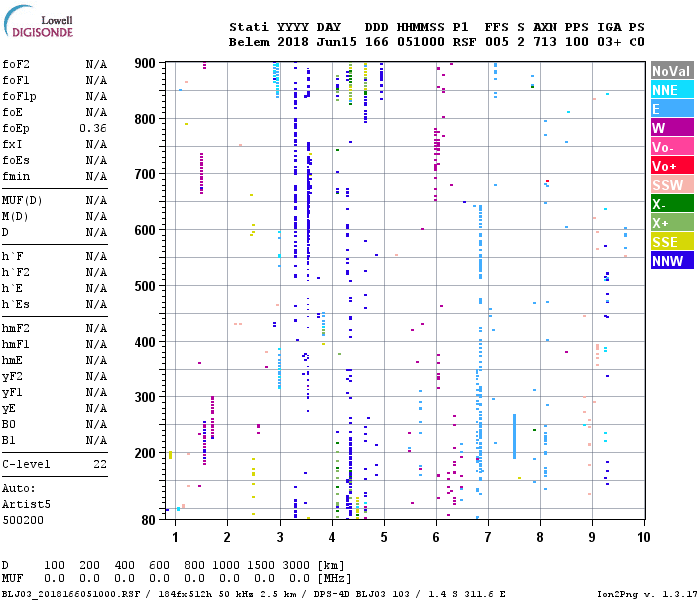Click the foF2 parameter label
Viewport: 700px width, 600px height.
tap(16, 64)
